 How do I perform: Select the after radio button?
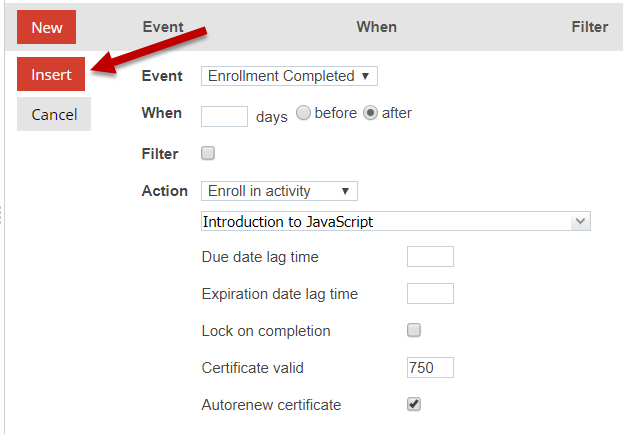pyautogui.click(x=370, y=113)
